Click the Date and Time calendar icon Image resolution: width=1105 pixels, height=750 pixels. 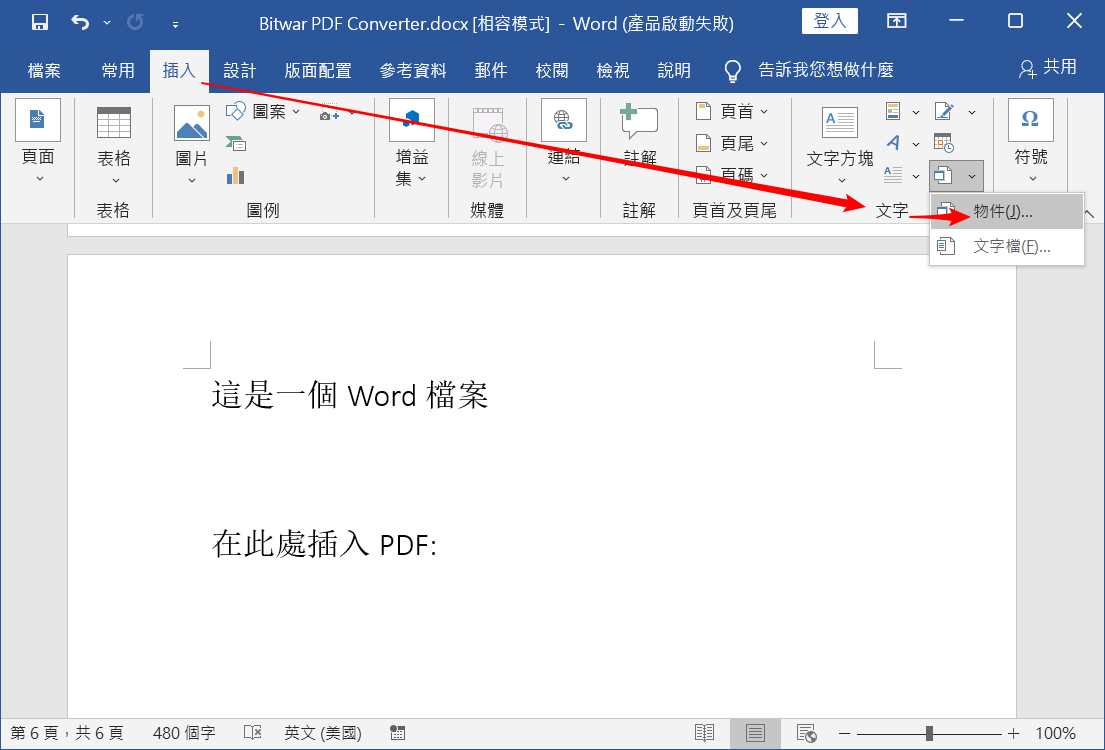(x=944, y=143)
